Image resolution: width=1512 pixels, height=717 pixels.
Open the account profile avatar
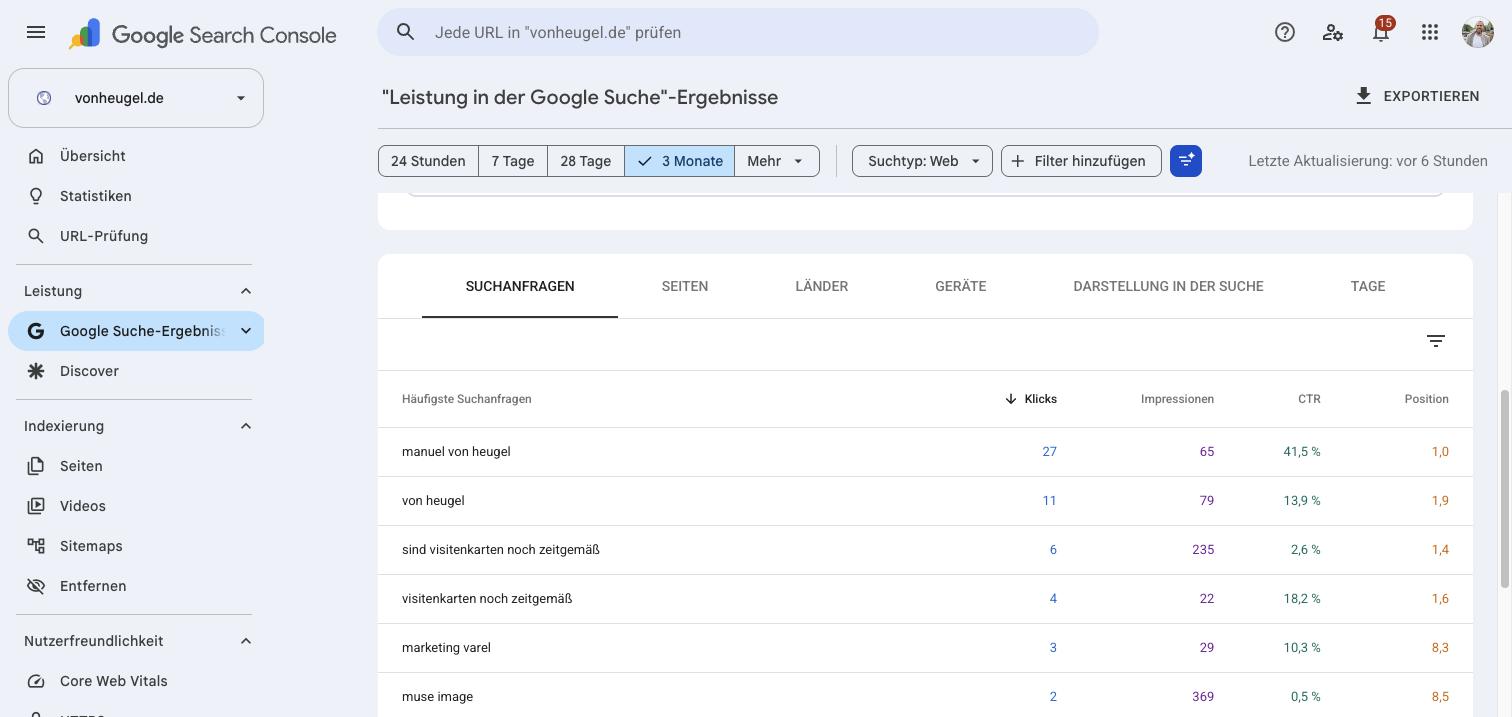tap(1477, 32)
